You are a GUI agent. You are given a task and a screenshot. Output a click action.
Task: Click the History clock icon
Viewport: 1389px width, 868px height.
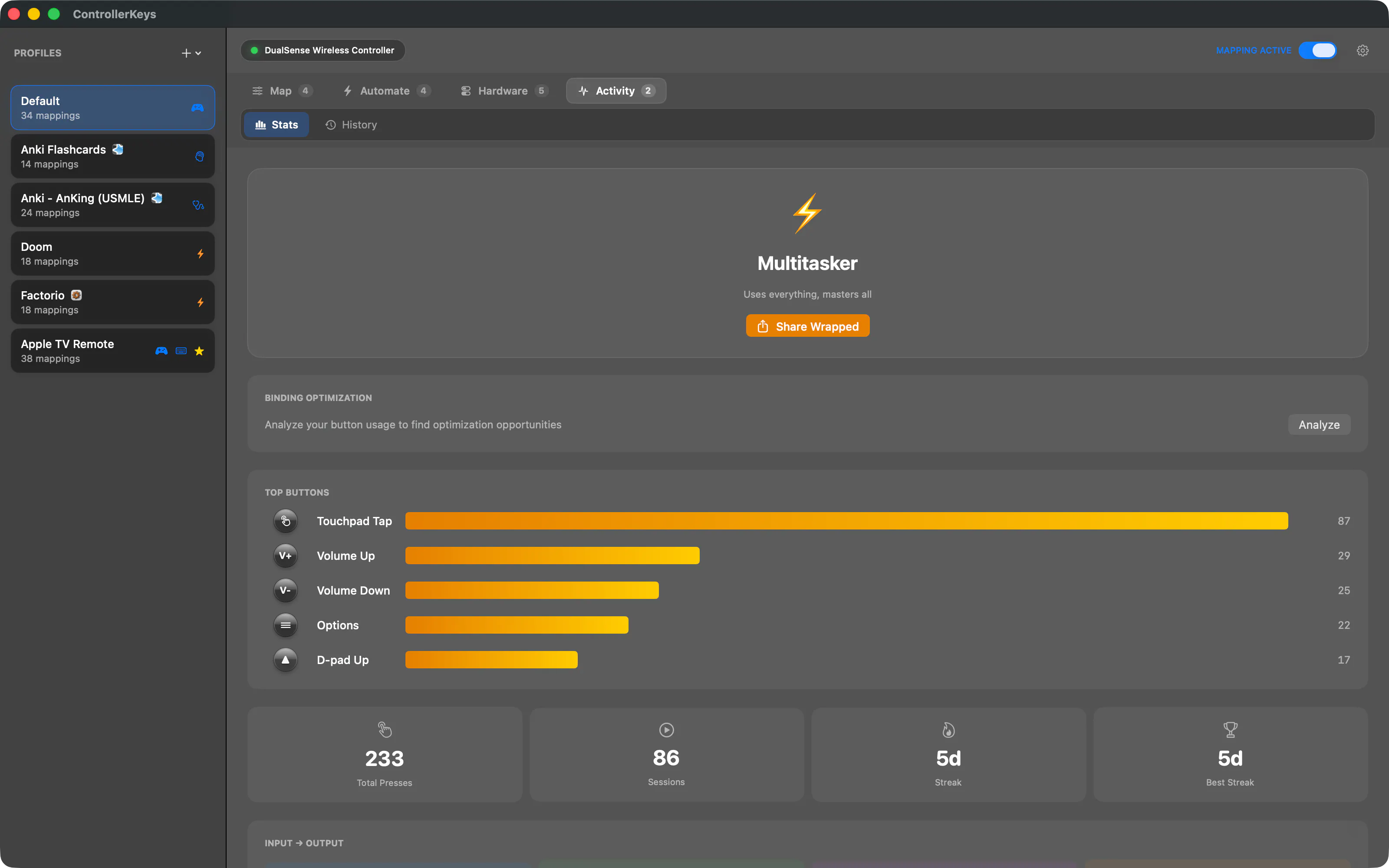[x=330, y=125]
